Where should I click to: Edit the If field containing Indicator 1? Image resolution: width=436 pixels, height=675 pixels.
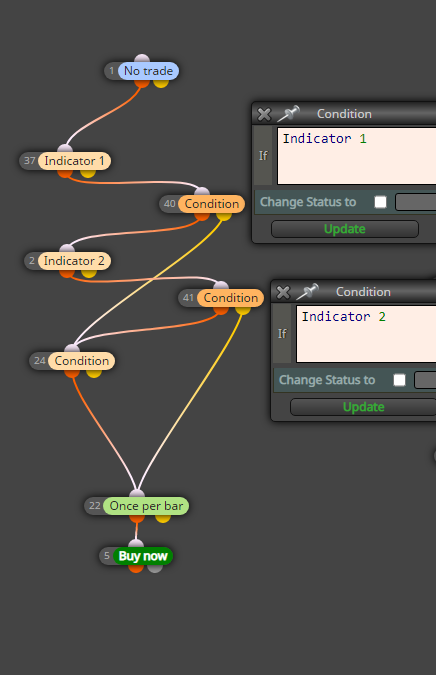pos(357,156)
